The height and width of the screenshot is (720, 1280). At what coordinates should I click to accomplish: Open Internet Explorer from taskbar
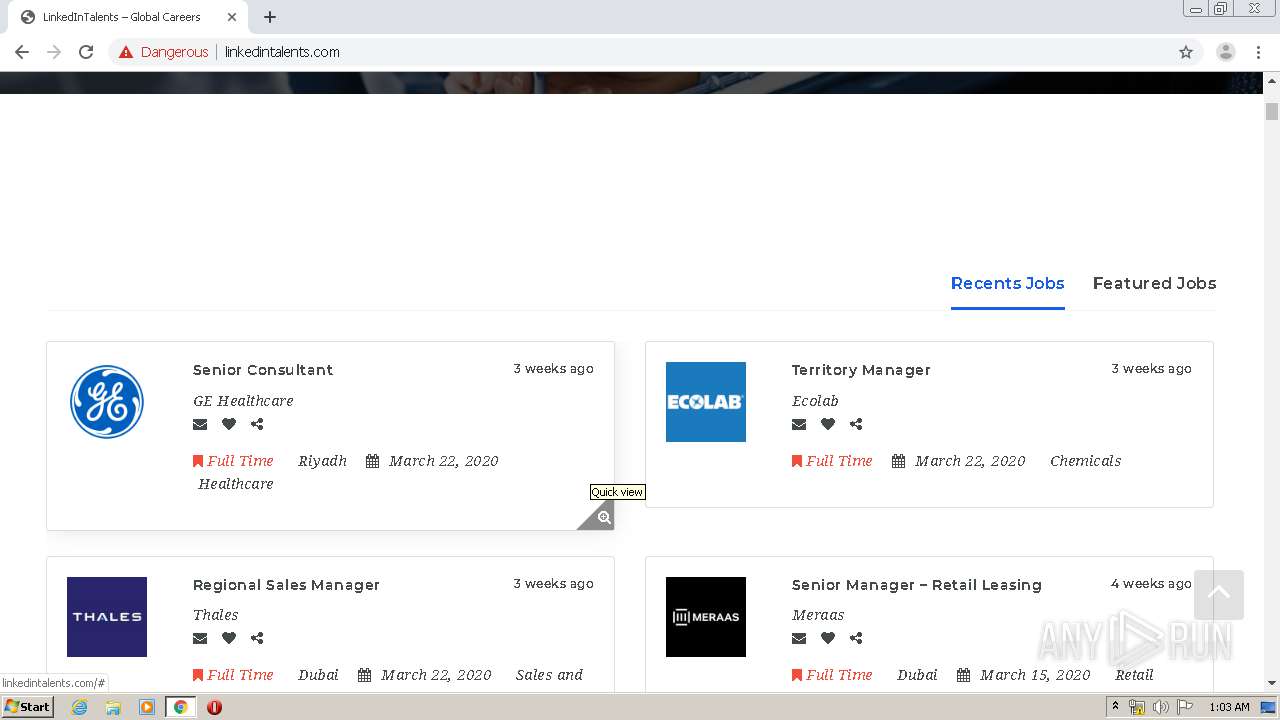79,707
